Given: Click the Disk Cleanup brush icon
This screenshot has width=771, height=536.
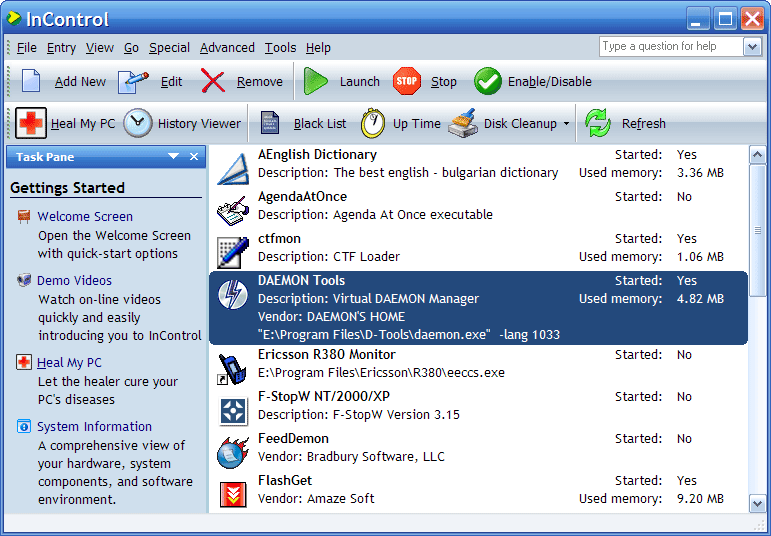Looking at the screenshot, I should 463,123.
